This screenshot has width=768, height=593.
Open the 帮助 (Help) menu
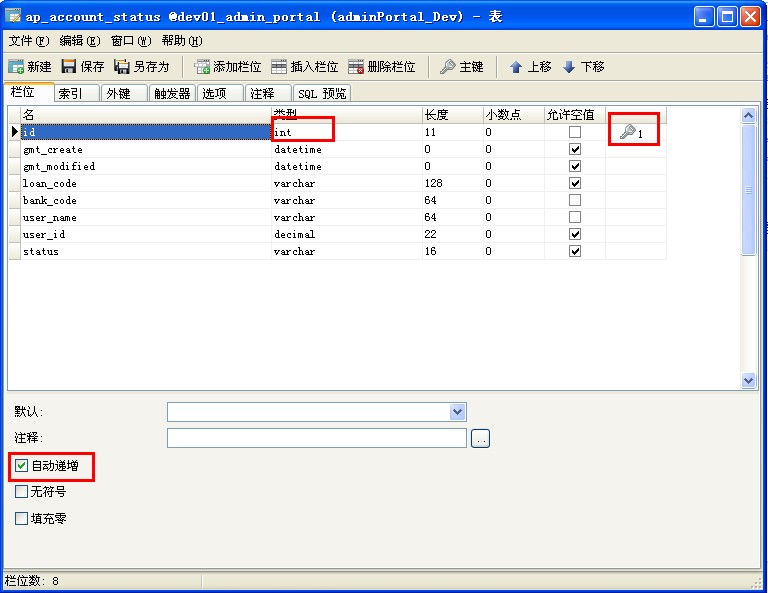pyautogui.click(x=182, y=41)
